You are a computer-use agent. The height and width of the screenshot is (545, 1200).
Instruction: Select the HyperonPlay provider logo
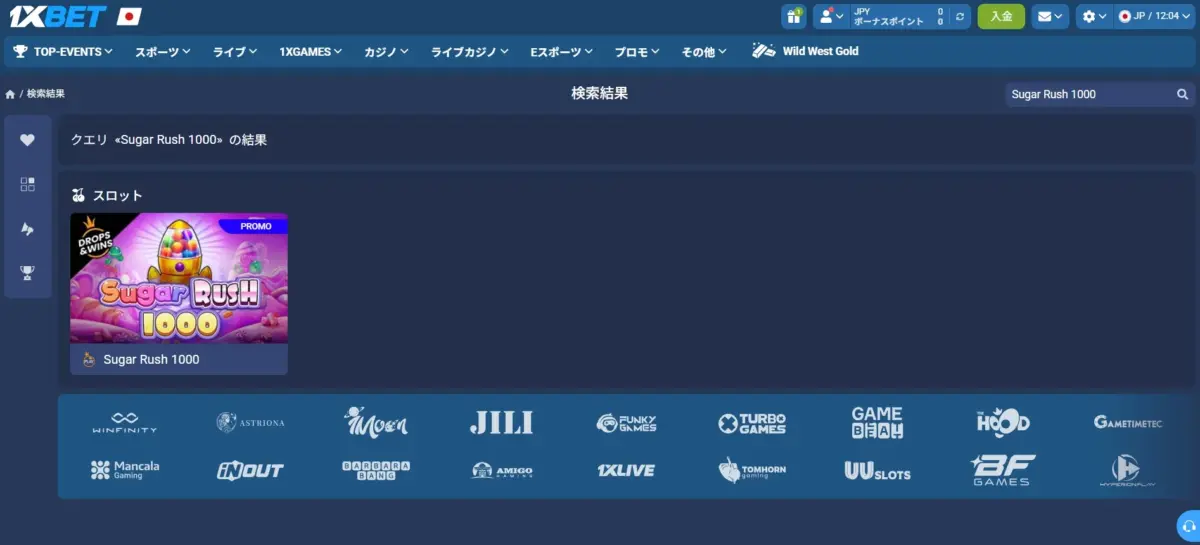1127,470
